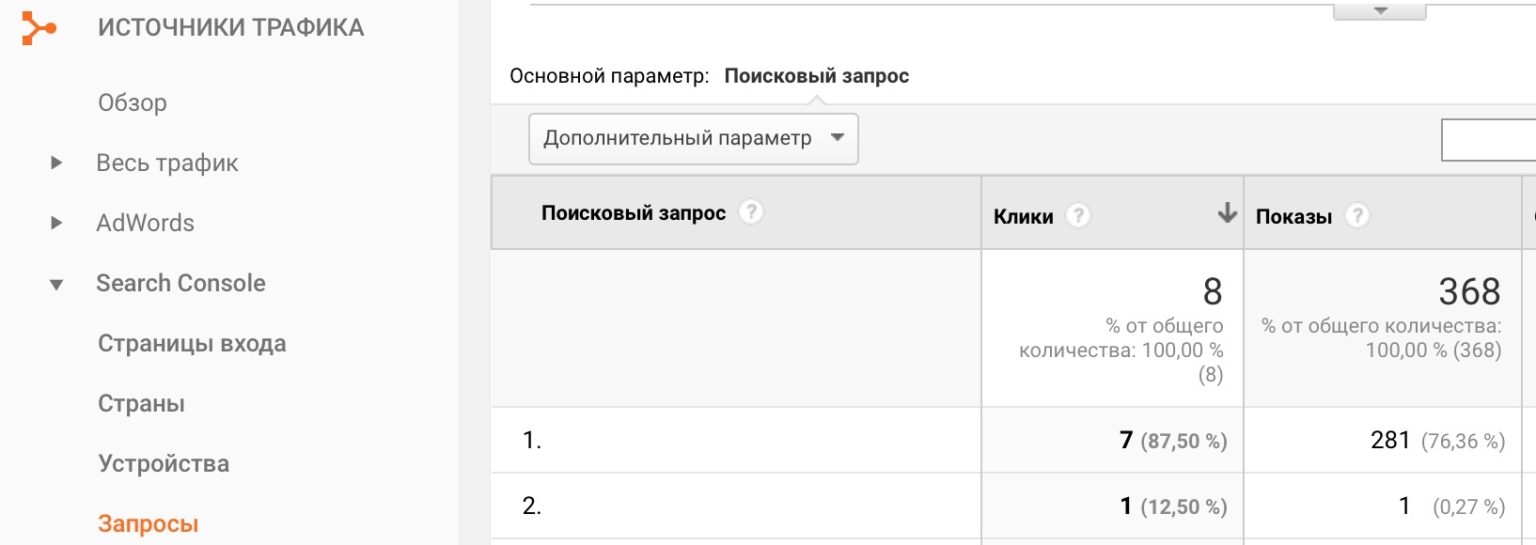Click help icon next to Клики
This screenshot has width=1536, height=545.
(x=1078, y=215)
